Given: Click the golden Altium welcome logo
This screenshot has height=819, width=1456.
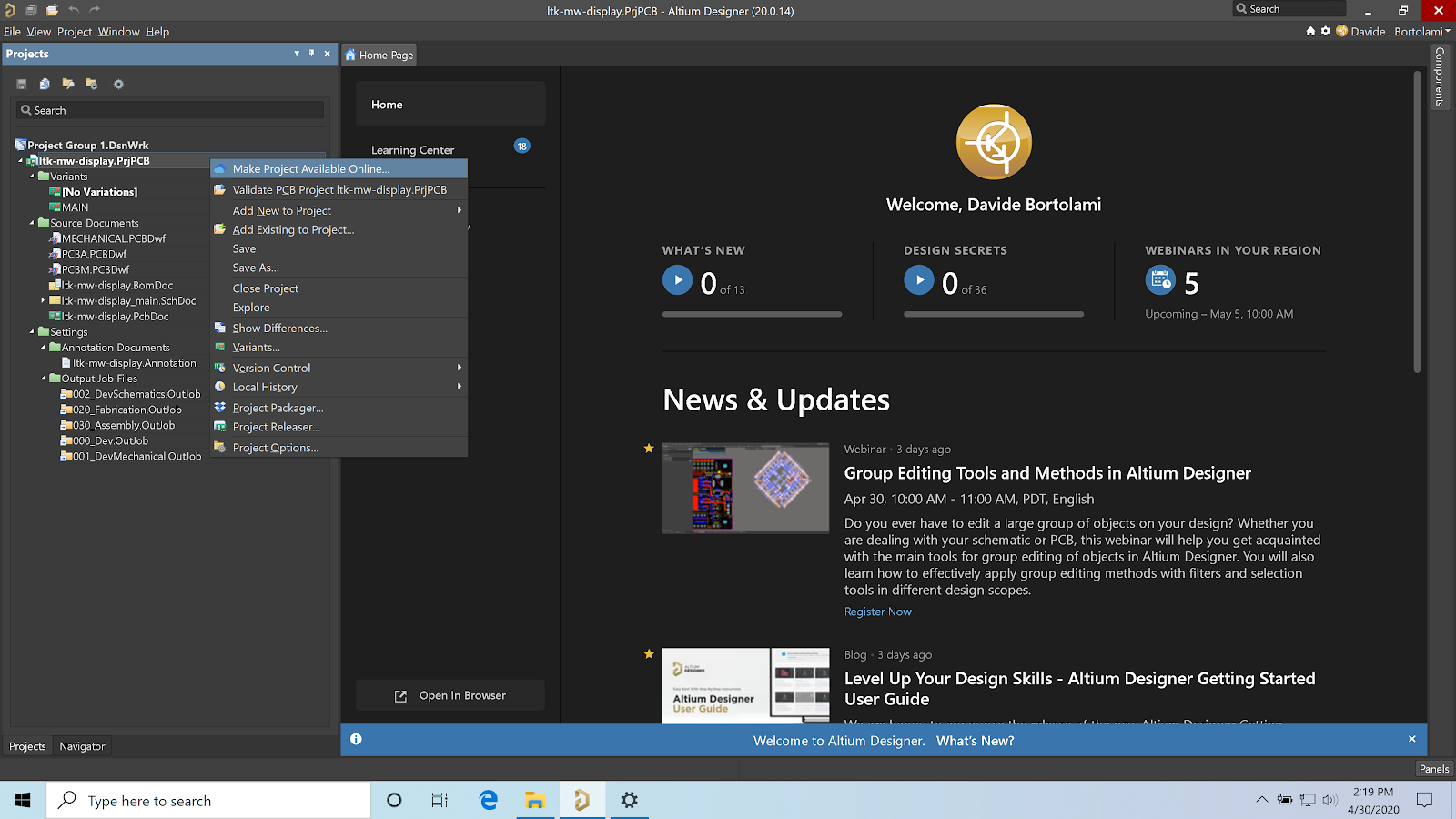Looking at the screenshot, I should 994,142.
